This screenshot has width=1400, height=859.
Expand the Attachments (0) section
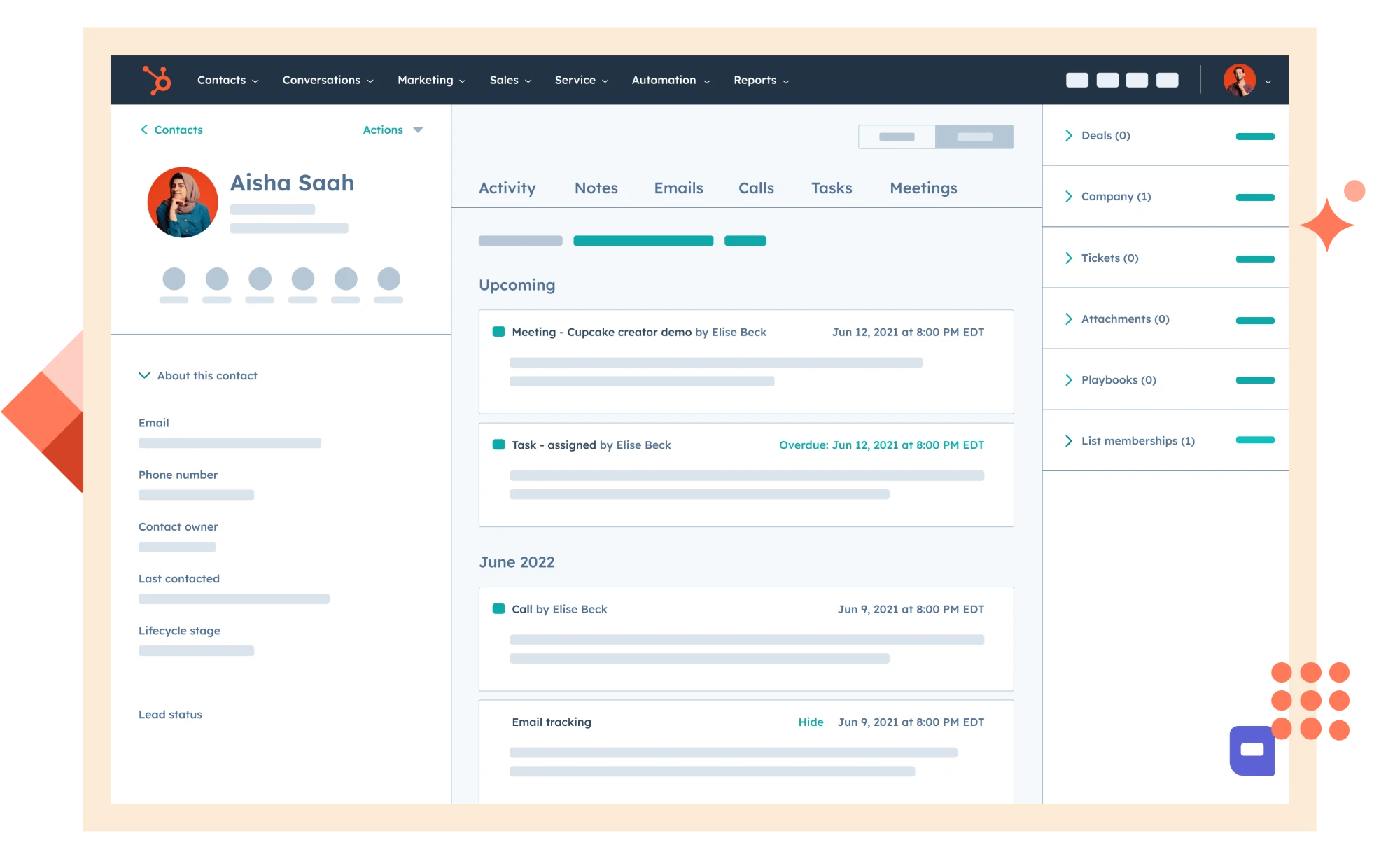(x=1117, y=319)
